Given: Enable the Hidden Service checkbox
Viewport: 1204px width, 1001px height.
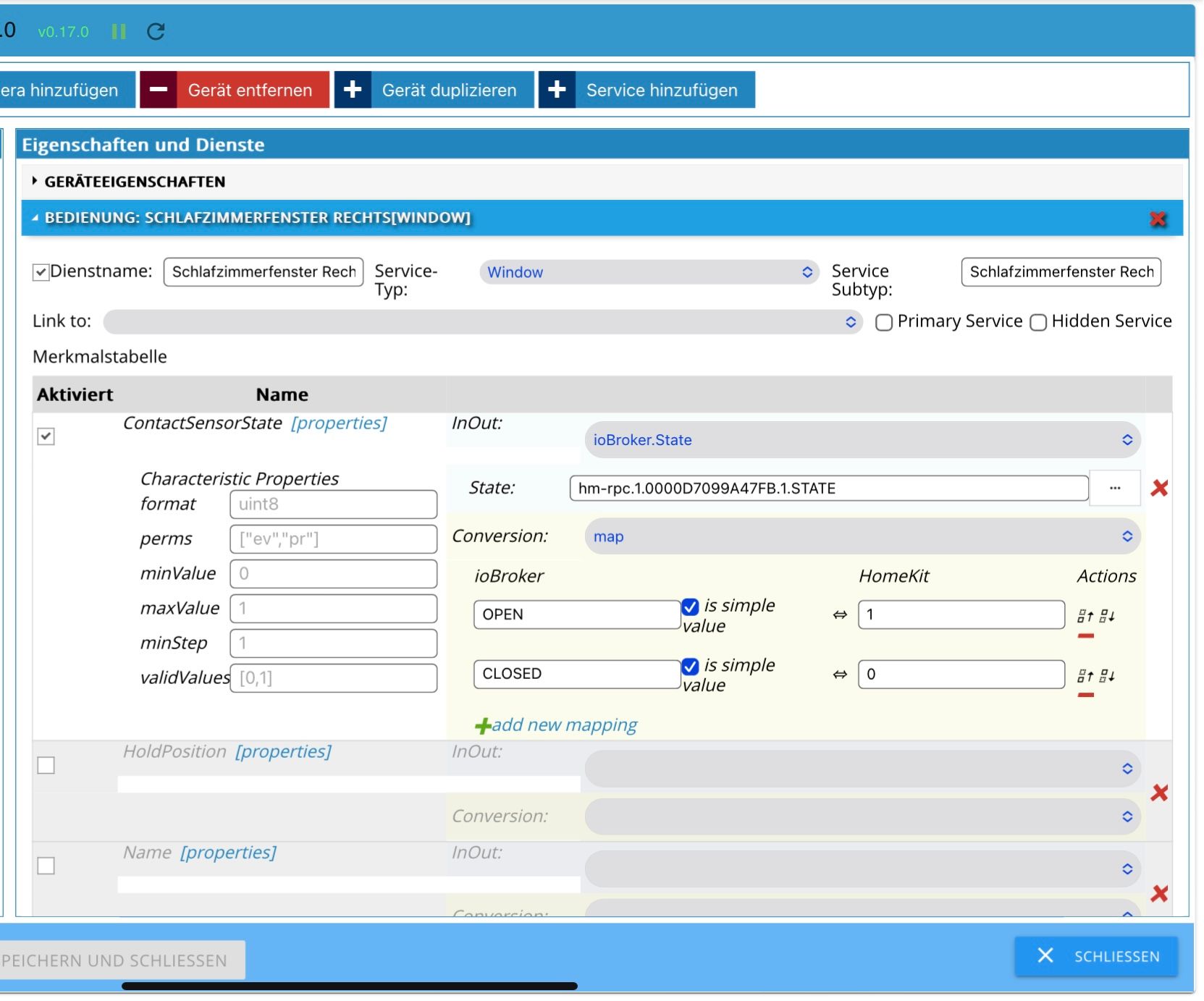Looking at the screenshot, I should point(1037,322).
